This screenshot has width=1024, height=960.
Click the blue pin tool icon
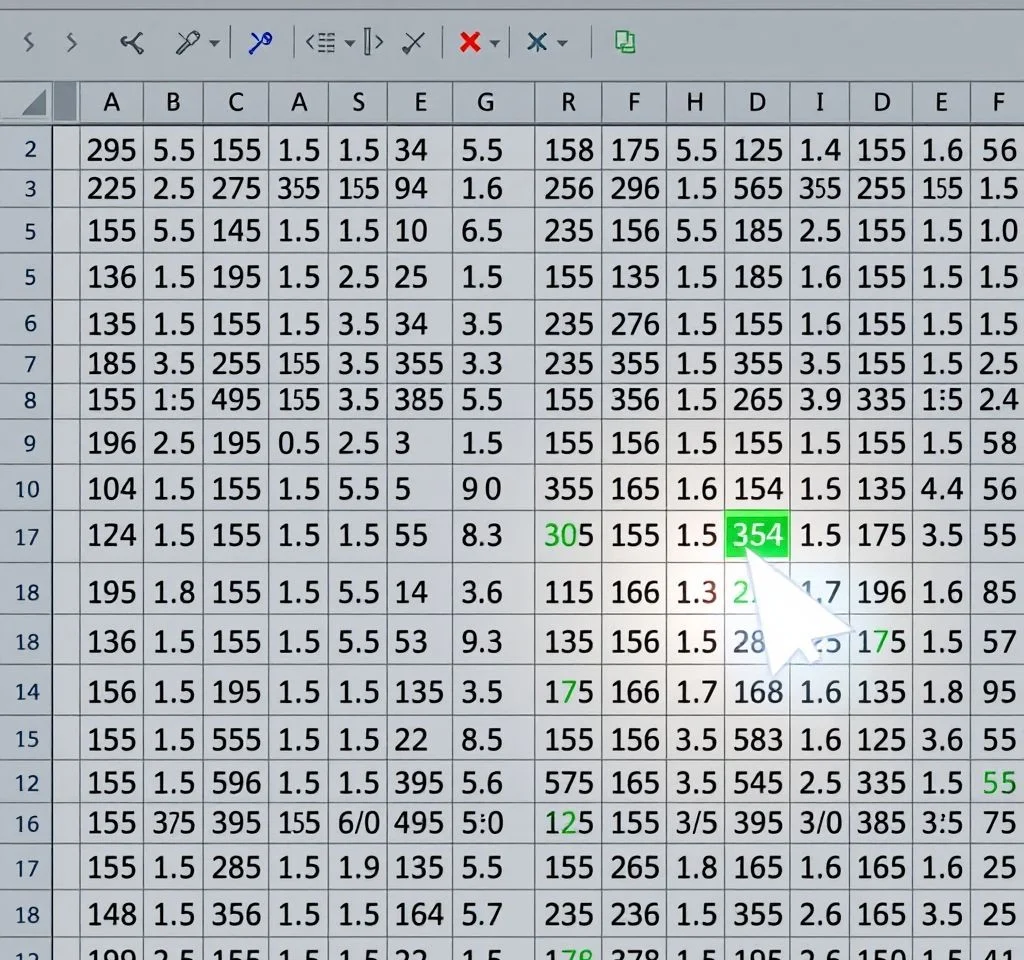(260, 42)
